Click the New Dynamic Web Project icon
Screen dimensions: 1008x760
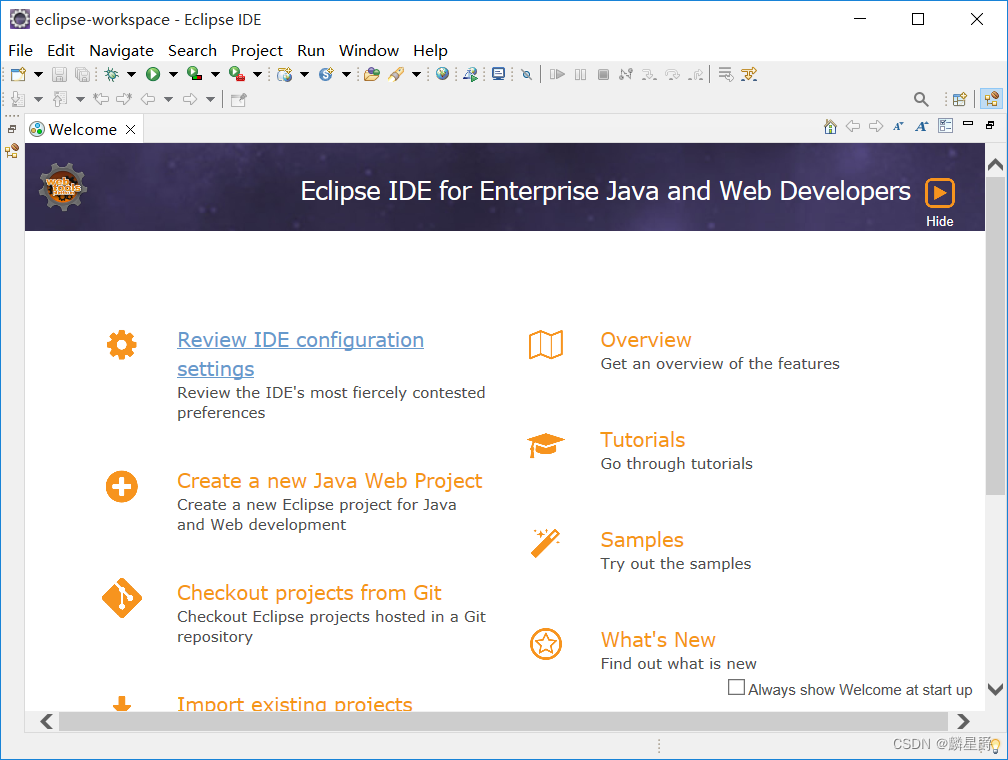click(285, 75)
